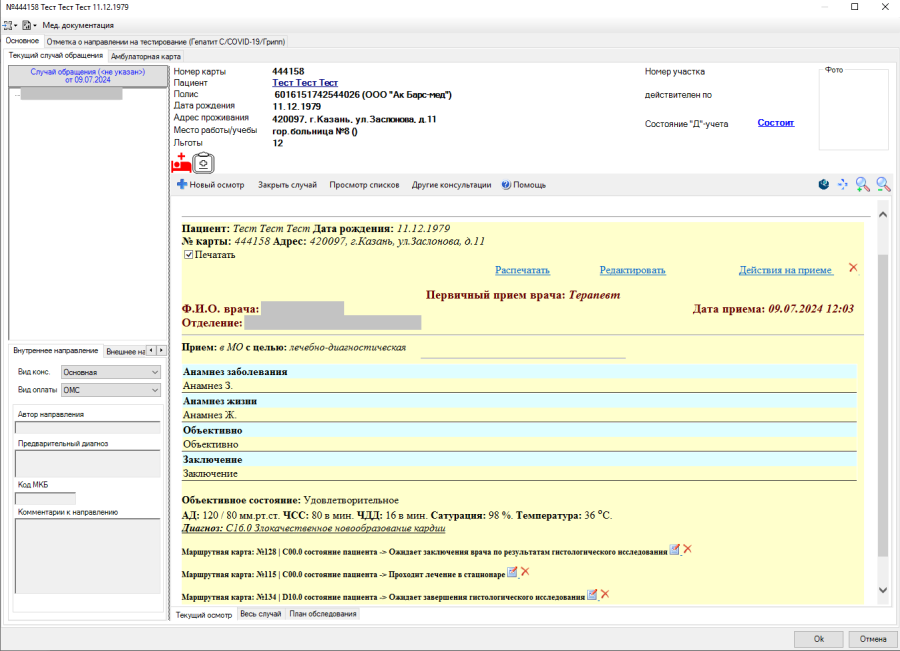Click the Ok button
900x651 pixels.
coord(818,639)
